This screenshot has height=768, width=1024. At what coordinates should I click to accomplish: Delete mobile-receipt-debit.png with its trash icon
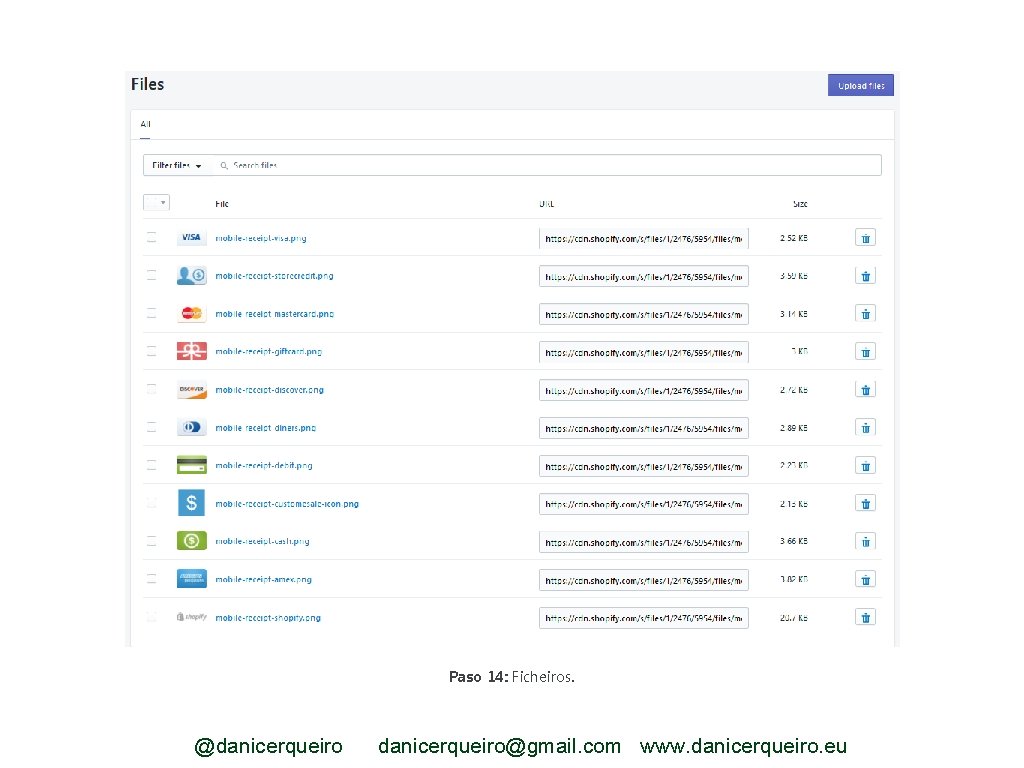pos(865,466)
